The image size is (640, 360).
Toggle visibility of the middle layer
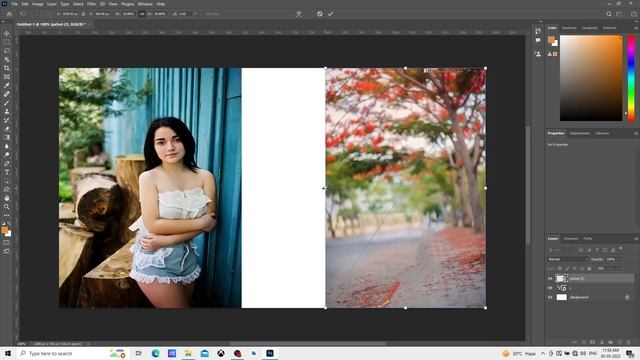[550, 288]
